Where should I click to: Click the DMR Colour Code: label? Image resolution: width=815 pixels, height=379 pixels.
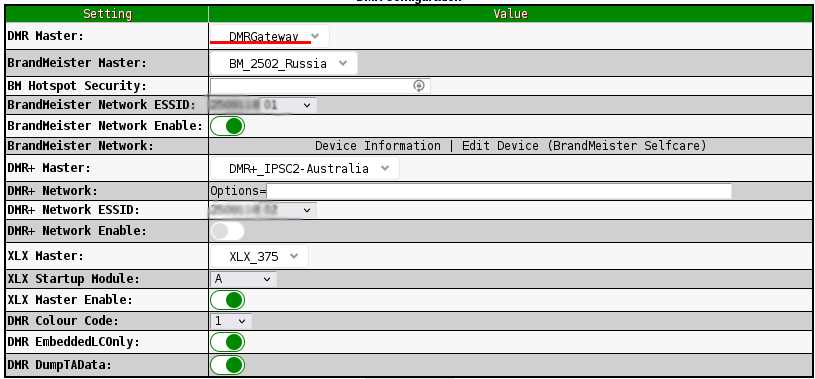pos(63,321)
